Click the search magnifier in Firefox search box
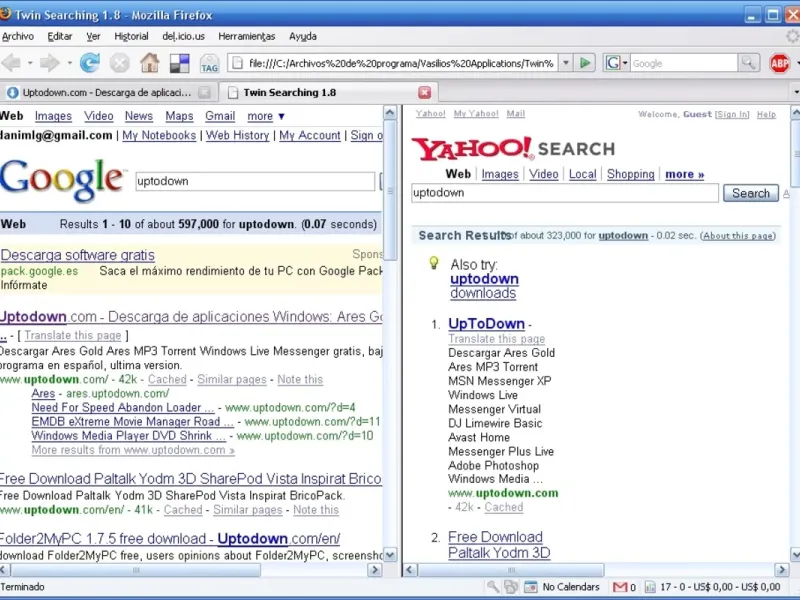800x600 pixels. point(748,63)
